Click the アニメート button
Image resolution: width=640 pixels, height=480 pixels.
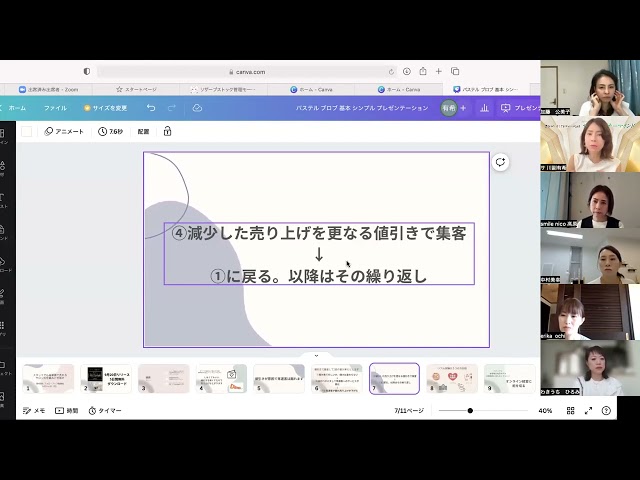click(64, 131)
